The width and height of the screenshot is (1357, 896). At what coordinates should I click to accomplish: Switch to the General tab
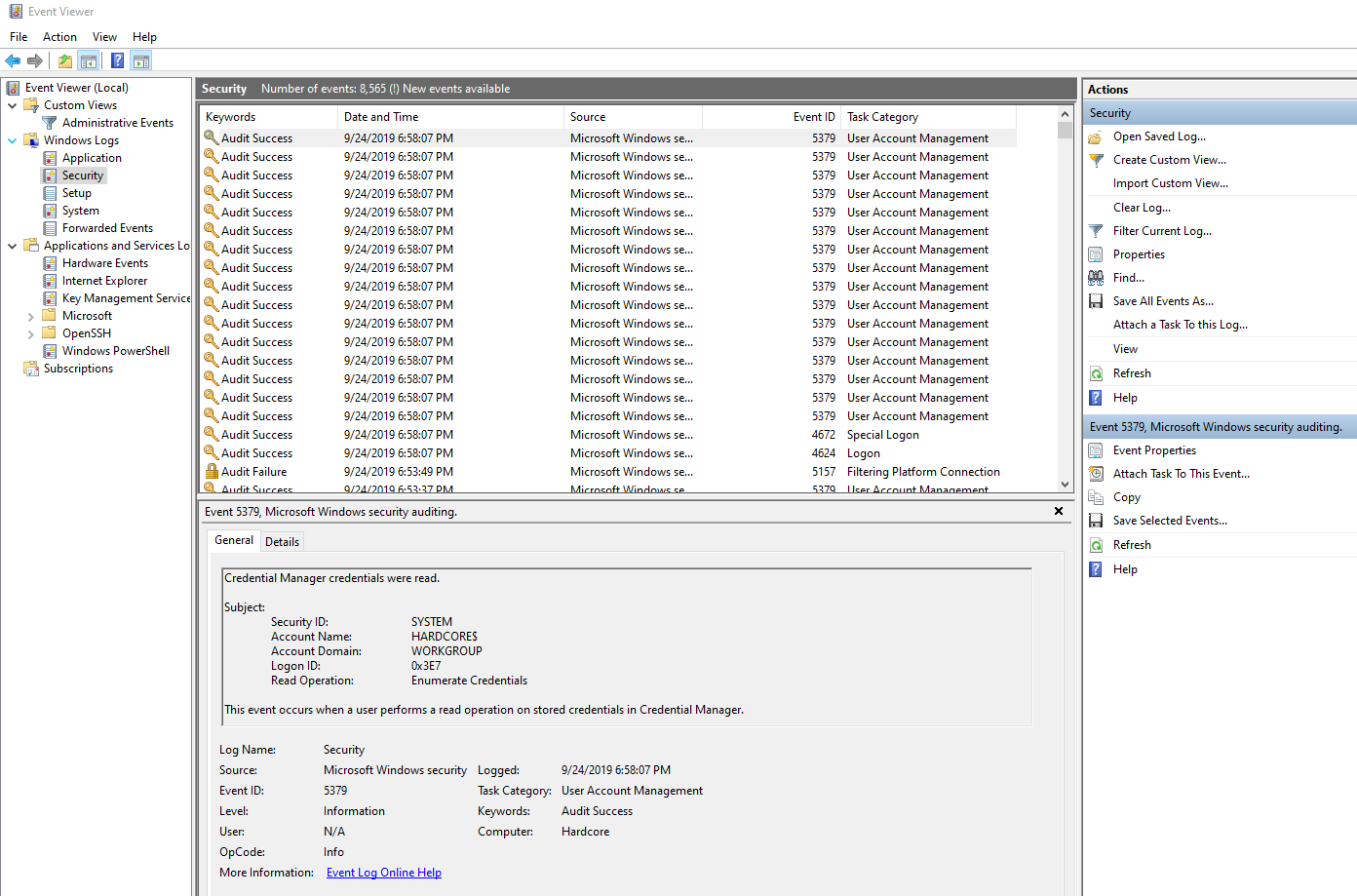click(x=234, y=540)
